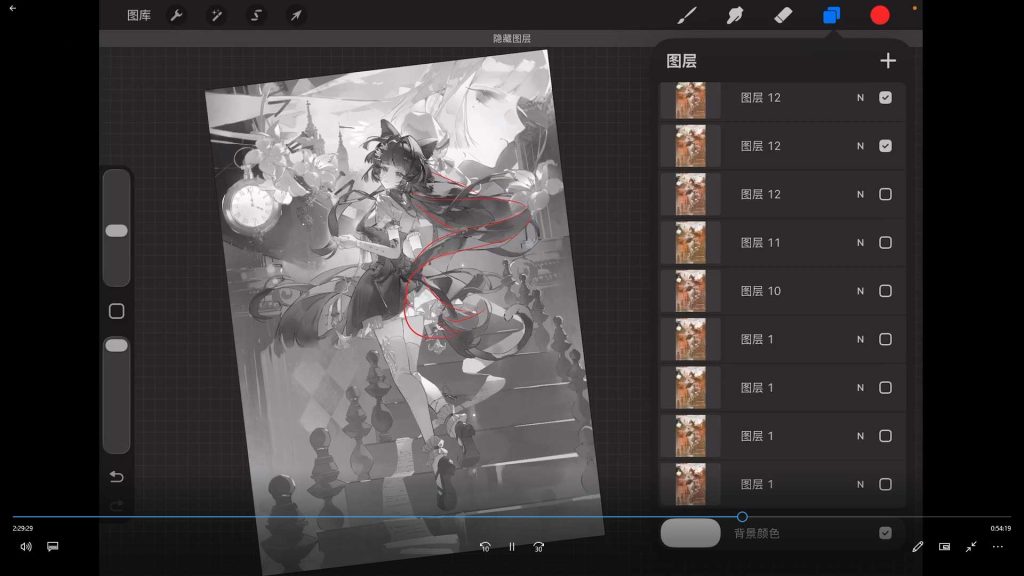
Task: Toggle visibility of 图层 10
Action: coord(885,291)
